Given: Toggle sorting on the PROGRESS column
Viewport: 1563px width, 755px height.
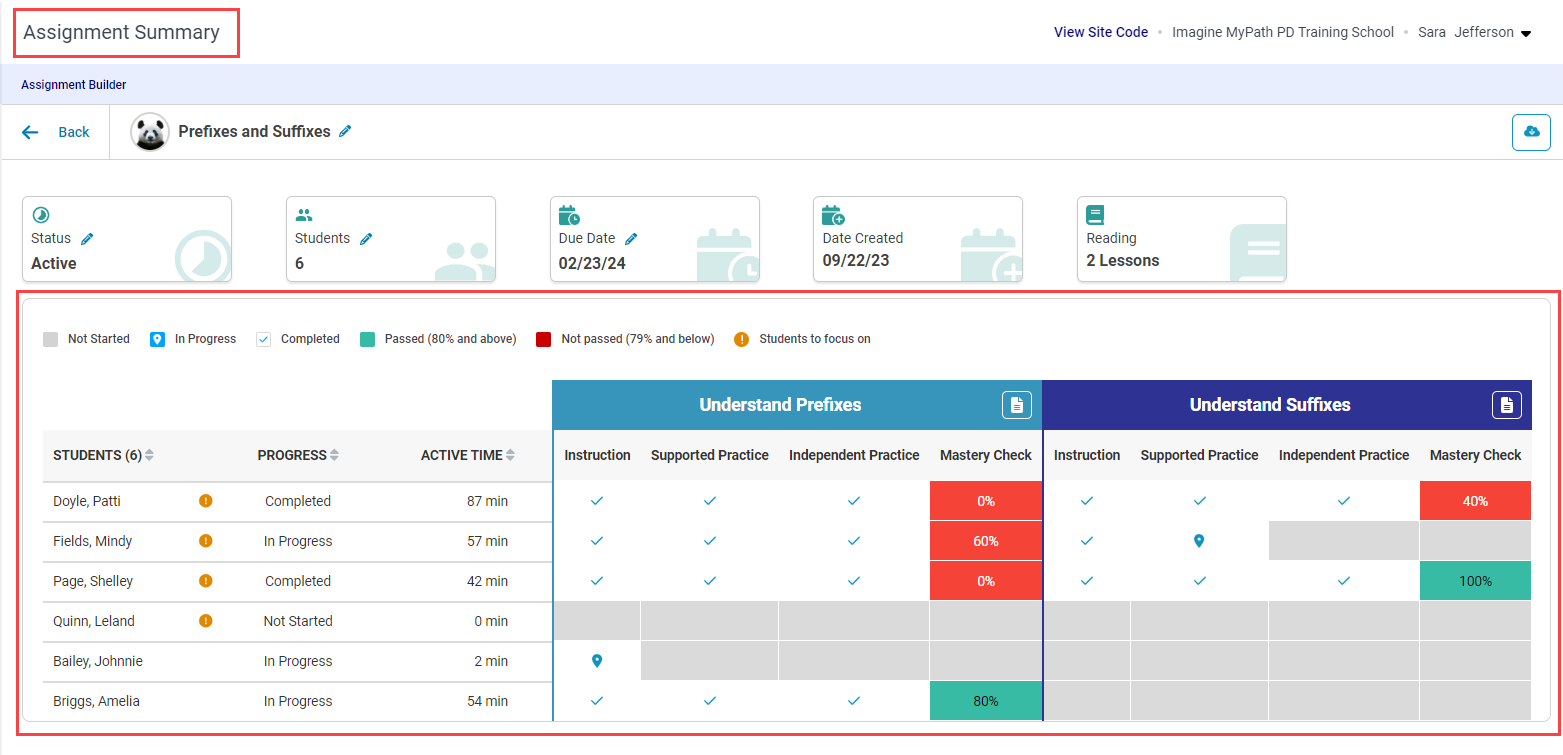Looking at the screenshot, I should coord(332,454).
